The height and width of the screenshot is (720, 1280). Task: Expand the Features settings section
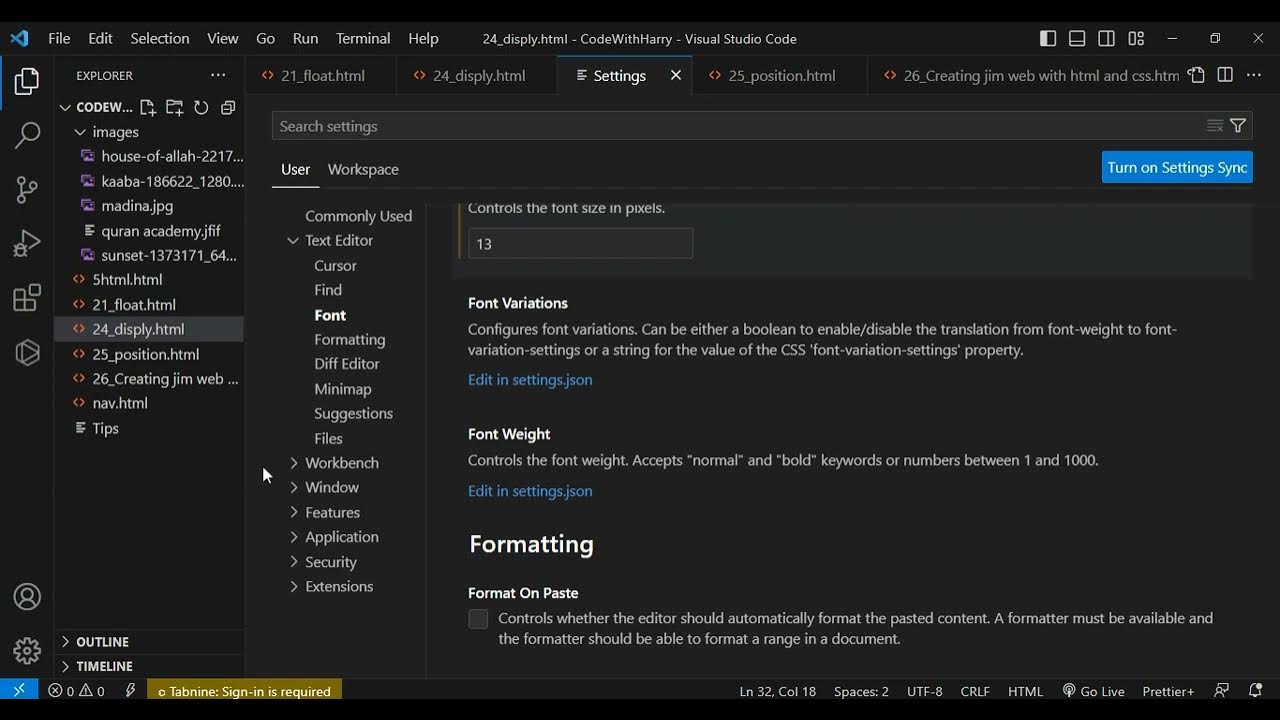[293, 512]
